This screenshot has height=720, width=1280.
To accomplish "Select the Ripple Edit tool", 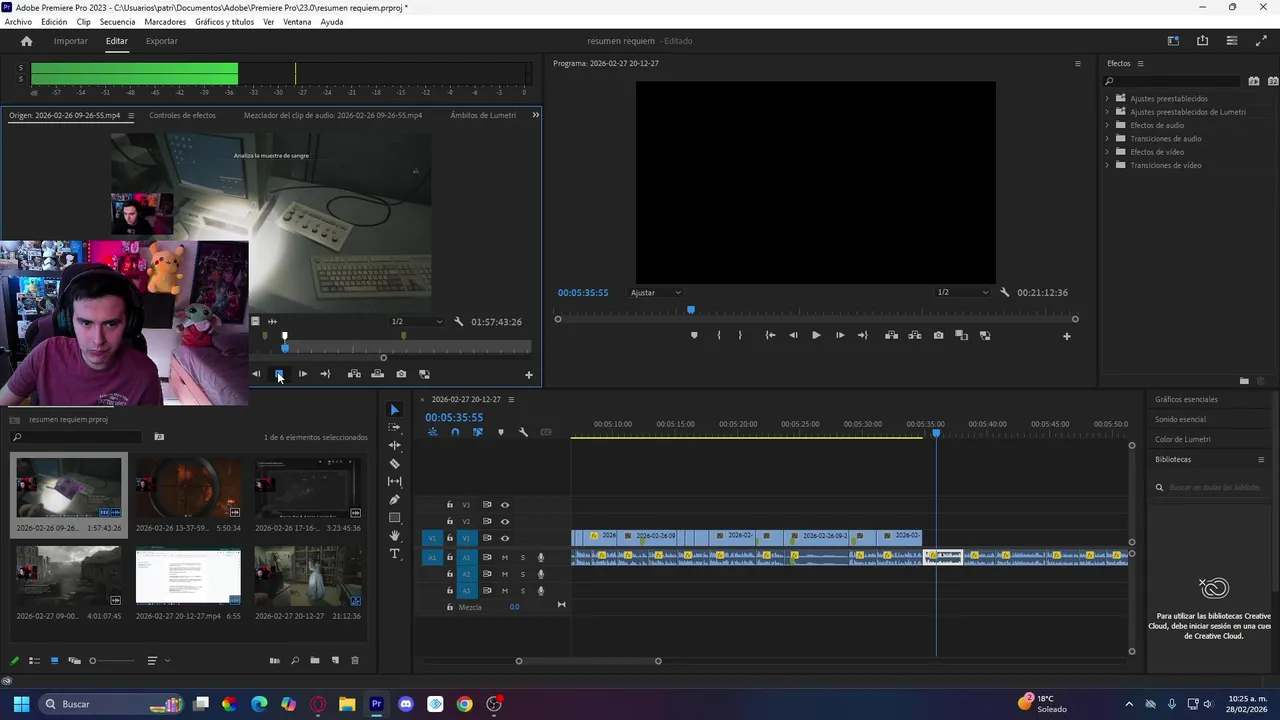I will pos(394,445).
